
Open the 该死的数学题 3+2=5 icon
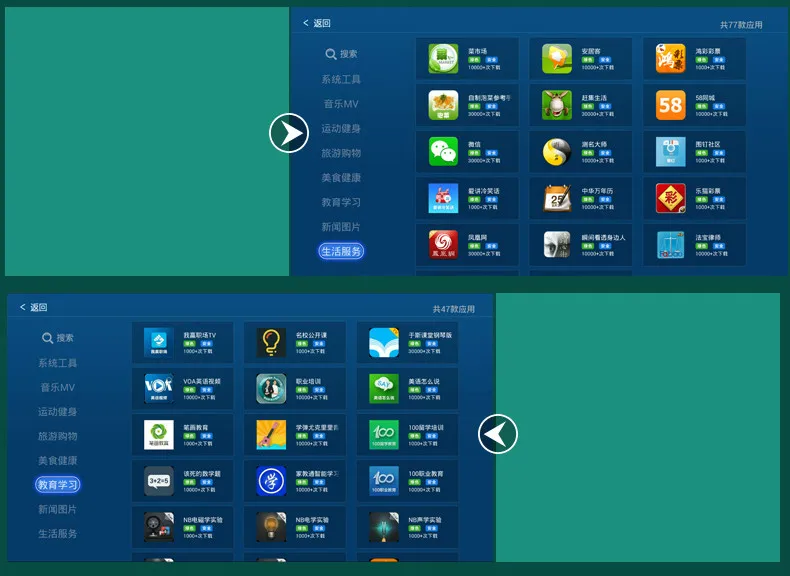(x=159, y=481)
